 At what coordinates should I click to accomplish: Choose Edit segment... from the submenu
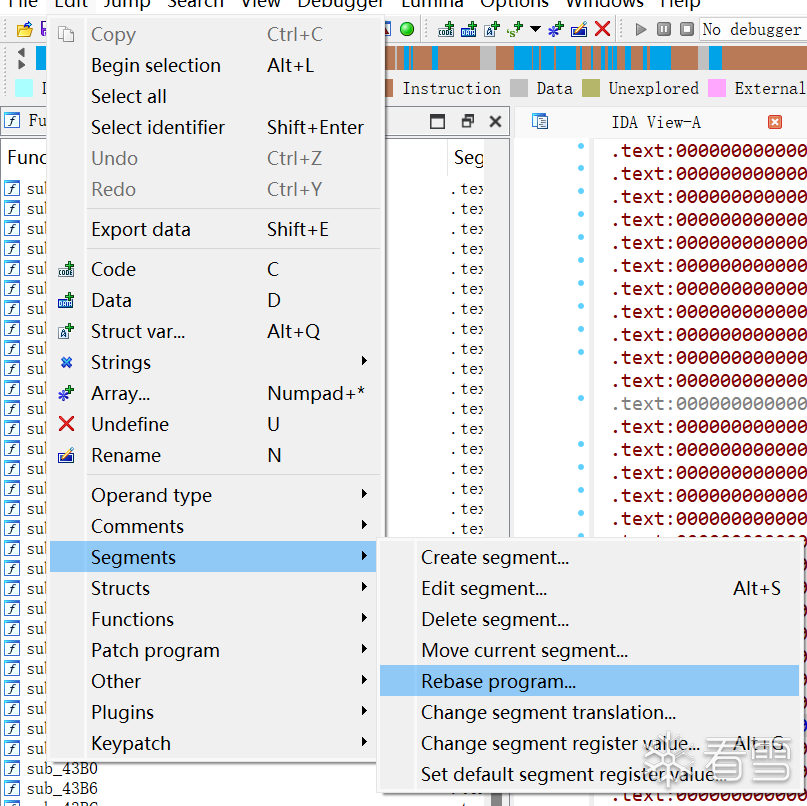pyautogui.click(x=589, y=588)
